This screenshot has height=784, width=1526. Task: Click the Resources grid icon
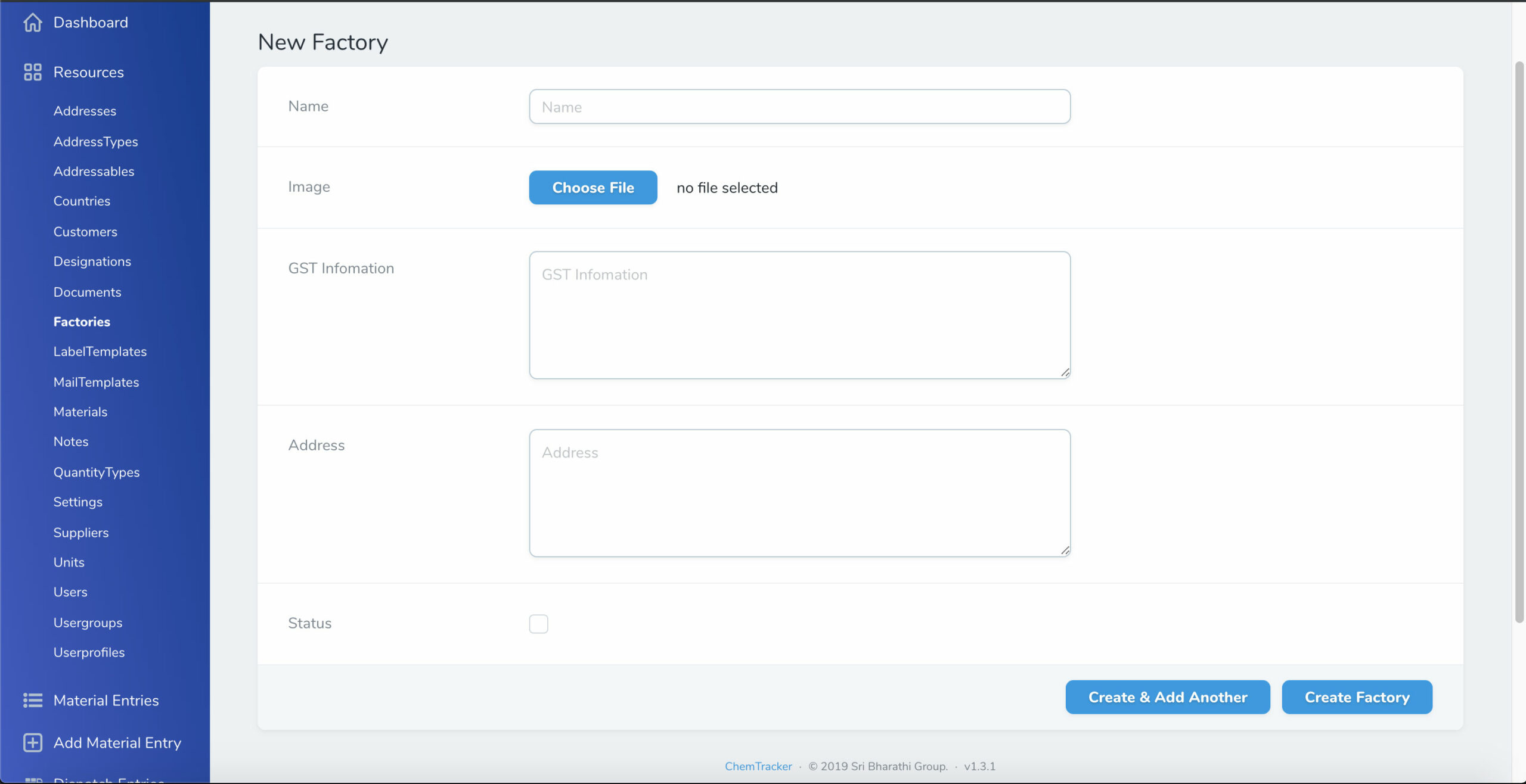point(32,72)
